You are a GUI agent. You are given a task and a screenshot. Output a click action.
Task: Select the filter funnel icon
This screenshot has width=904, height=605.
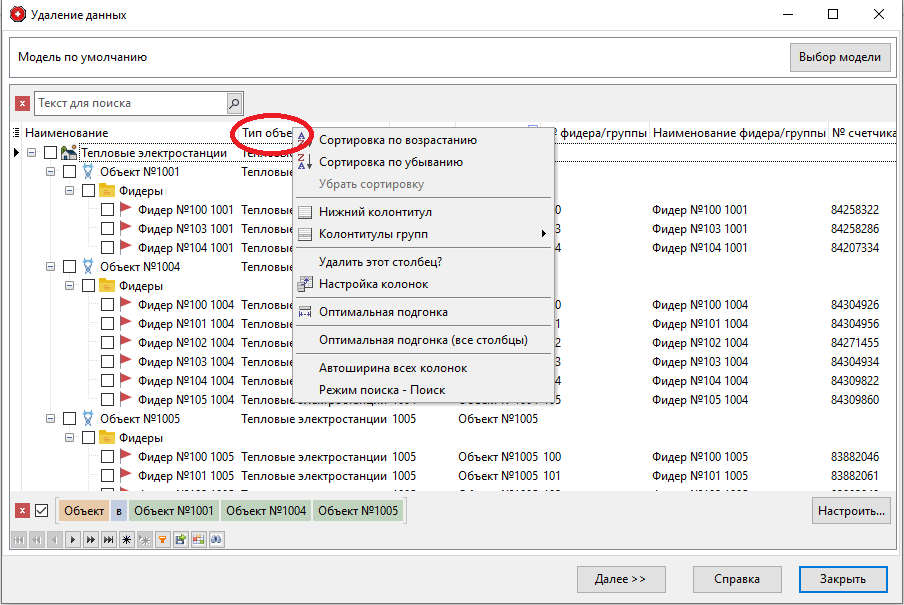pyautogui.click(x=162, y=539)
